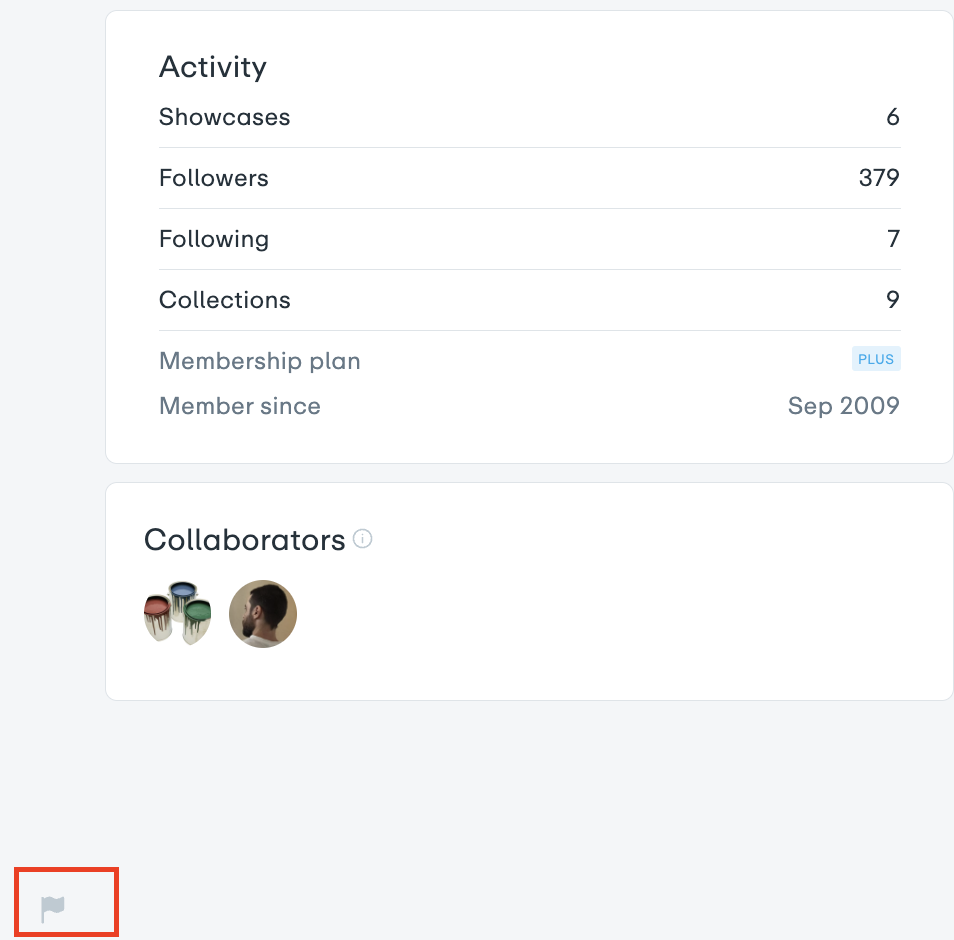Click the Collaborators heading

245,540
